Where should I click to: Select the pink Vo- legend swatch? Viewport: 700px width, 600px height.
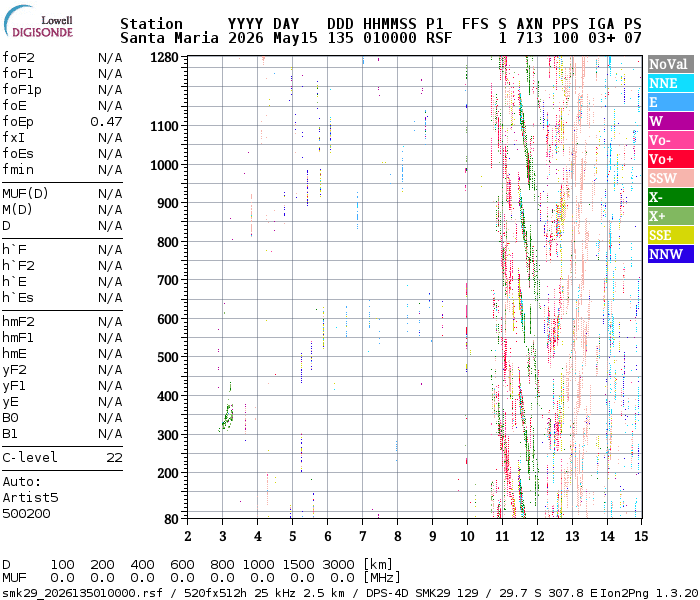click(x=671, y=140)
